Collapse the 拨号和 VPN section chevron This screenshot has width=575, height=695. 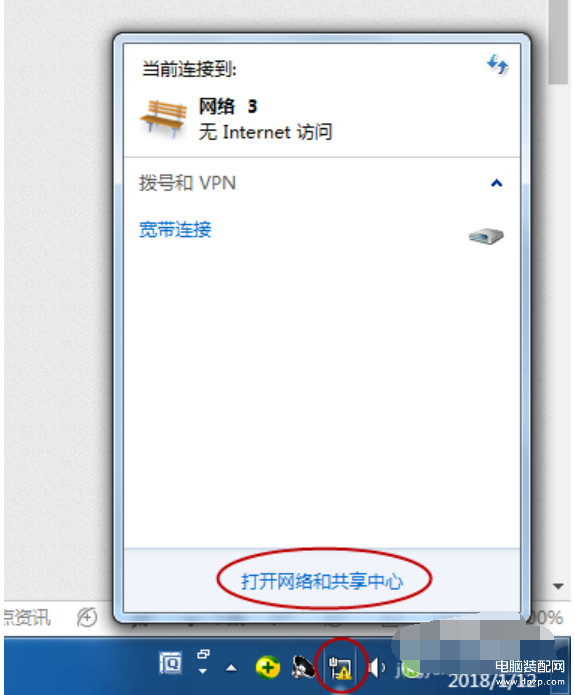497,183
